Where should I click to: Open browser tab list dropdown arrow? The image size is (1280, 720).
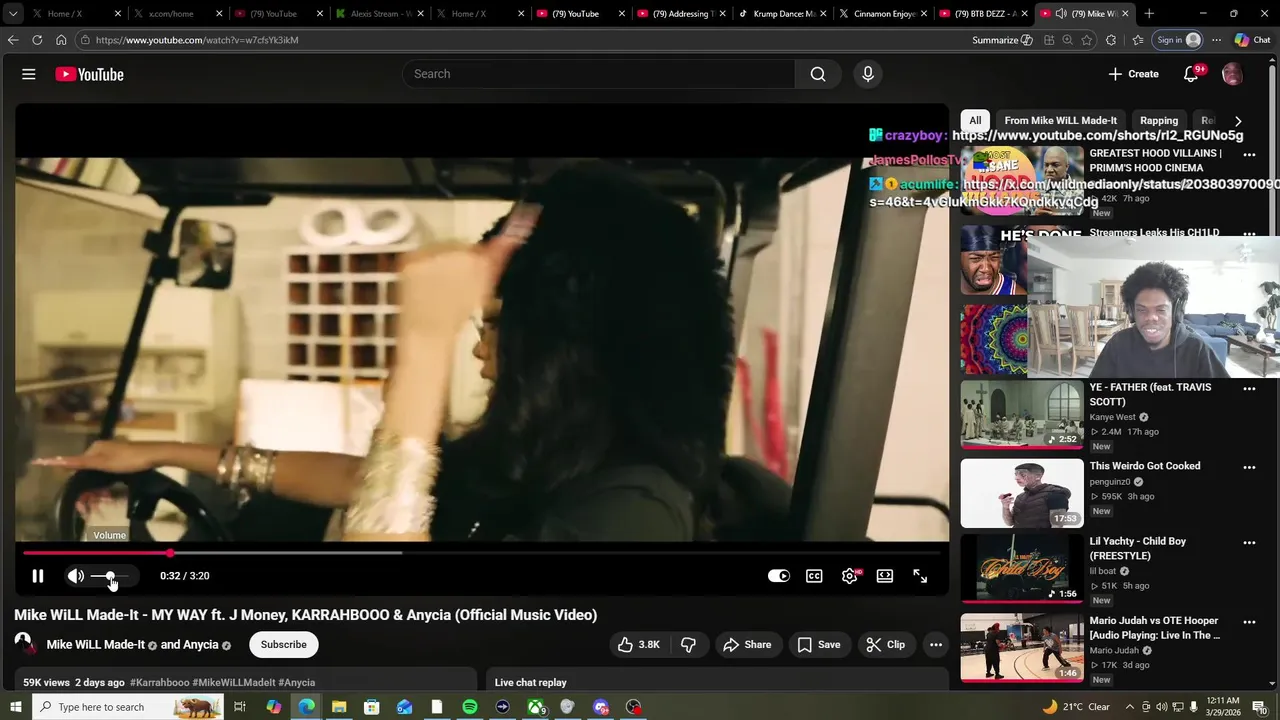(x=13, y=14)
